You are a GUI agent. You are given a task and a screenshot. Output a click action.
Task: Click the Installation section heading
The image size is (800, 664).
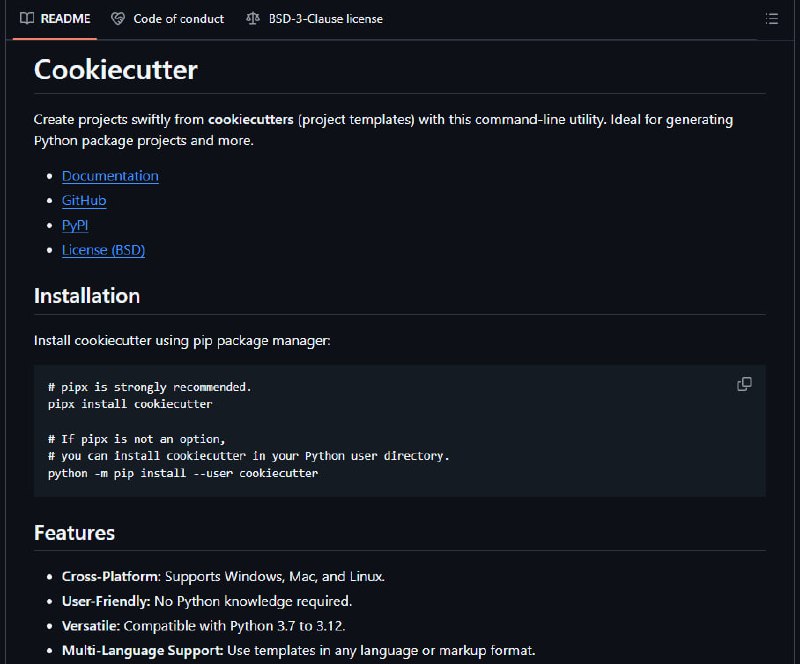(x=87, y=296)
